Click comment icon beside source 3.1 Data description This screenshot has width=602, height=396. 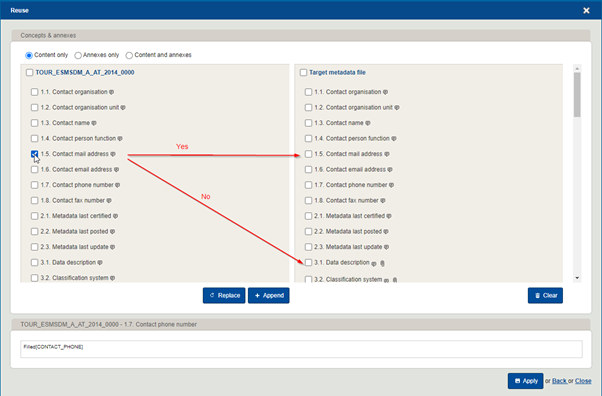point(100,263)
